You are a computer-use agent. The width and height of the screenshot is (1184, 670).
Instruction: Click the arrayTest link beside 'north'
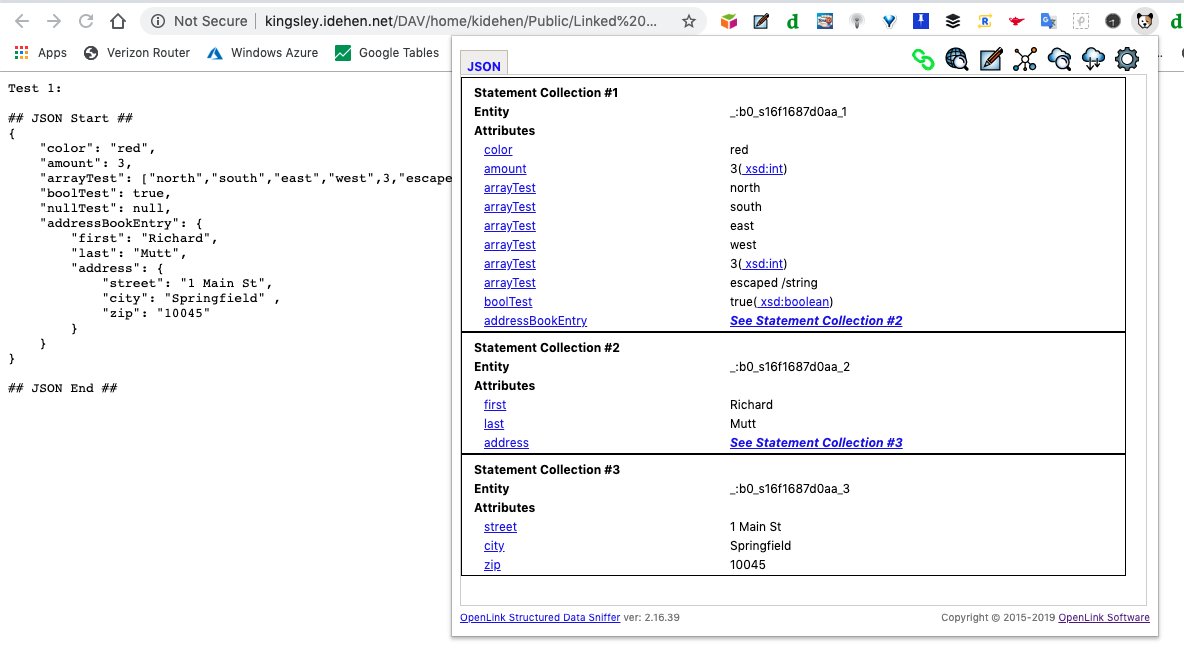pyautogui.click(x=510, y=187)
